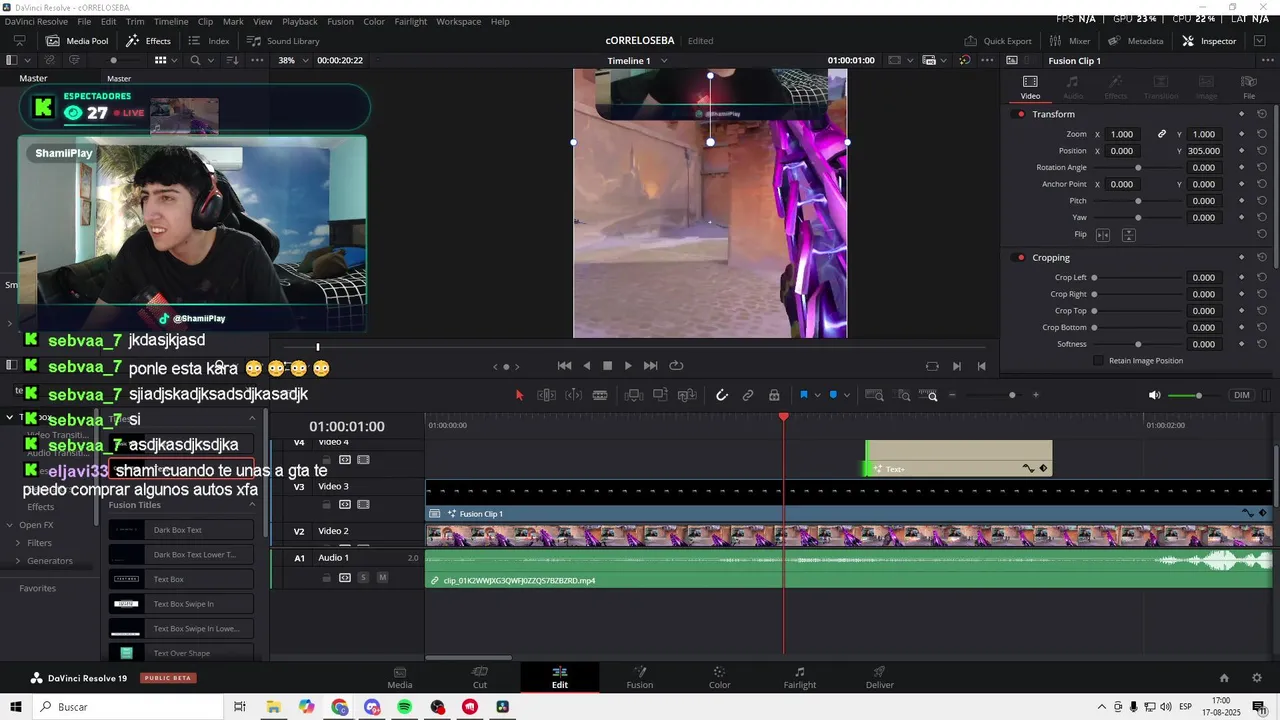Select the arrow Selection Mode tool

point(519,395)
